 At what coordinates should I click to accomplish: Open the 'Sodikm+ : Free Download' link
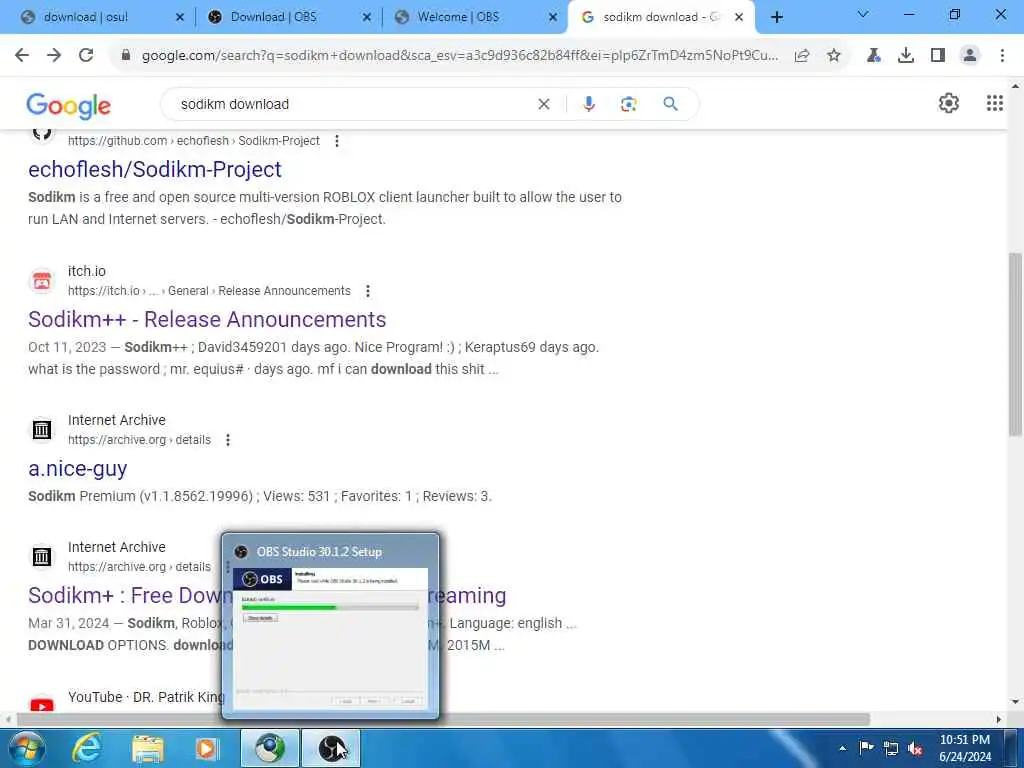(267, 596)
